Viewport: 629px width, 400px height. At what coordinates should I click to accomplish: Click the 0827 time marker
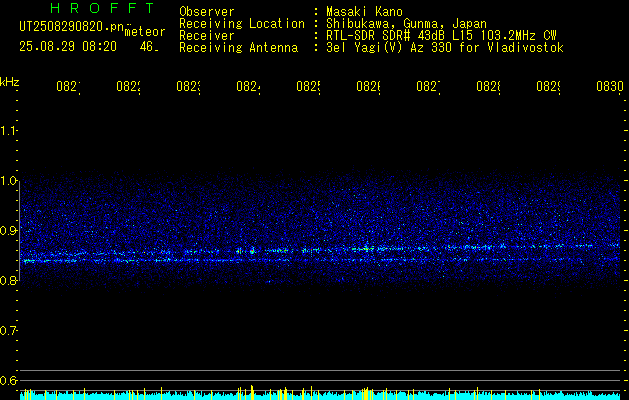(428, 87)
